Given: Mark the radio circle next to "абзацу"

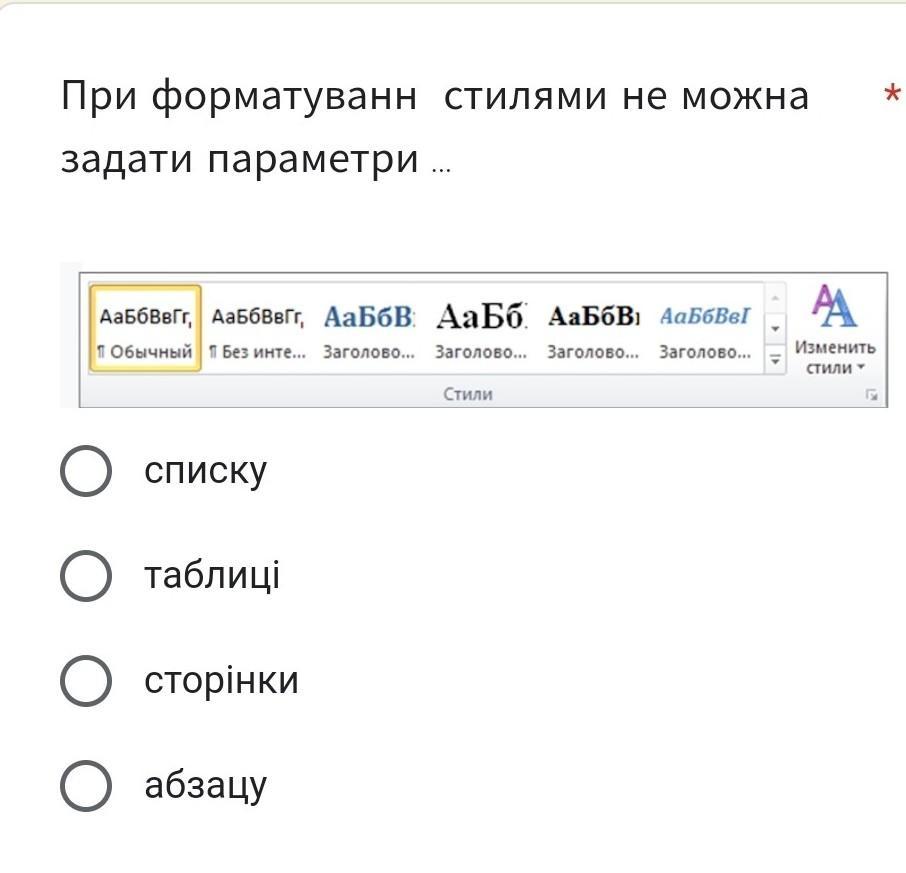Looking at the screenshot, I should (86, 786).
